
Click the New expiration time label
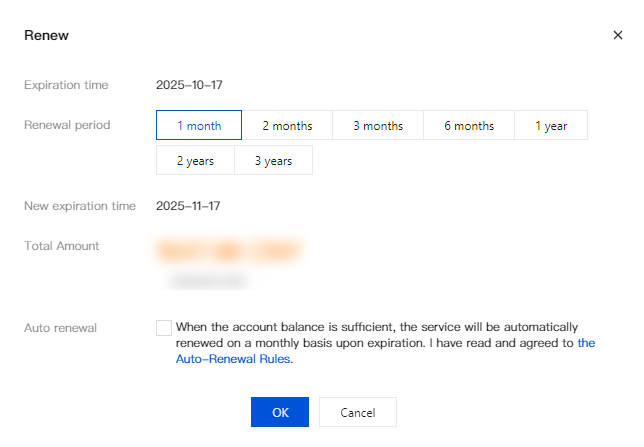(80, 206)
